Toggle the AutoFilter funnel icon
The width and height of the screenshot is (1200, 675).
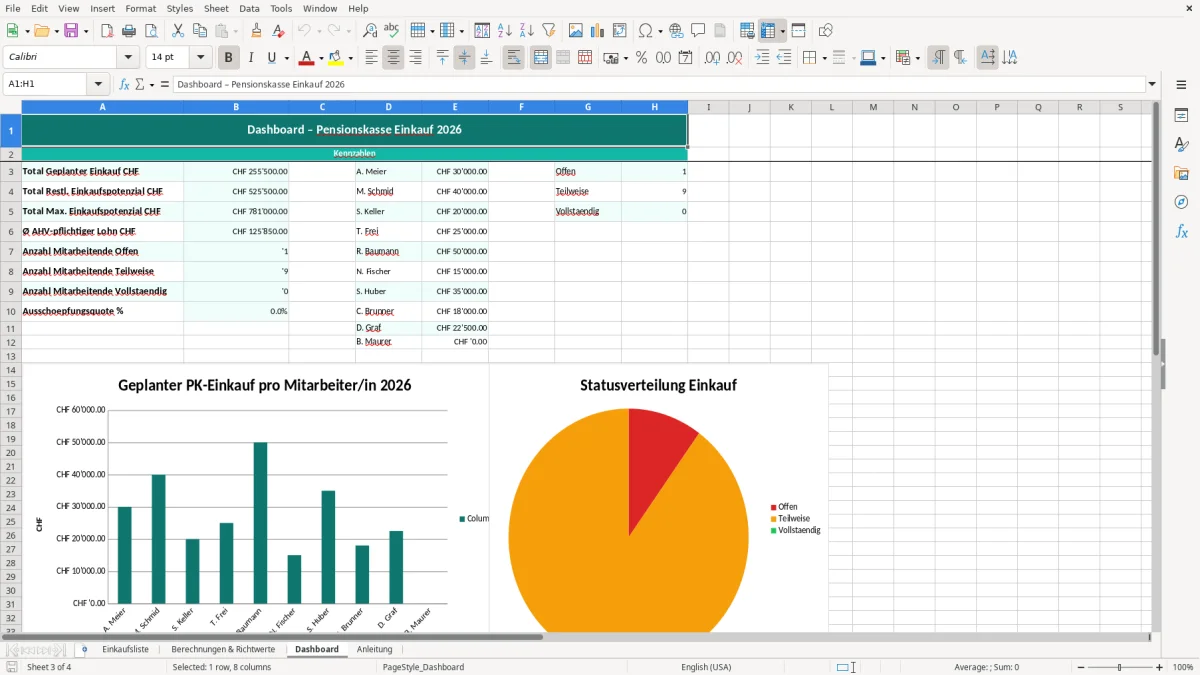pos(548,31)
